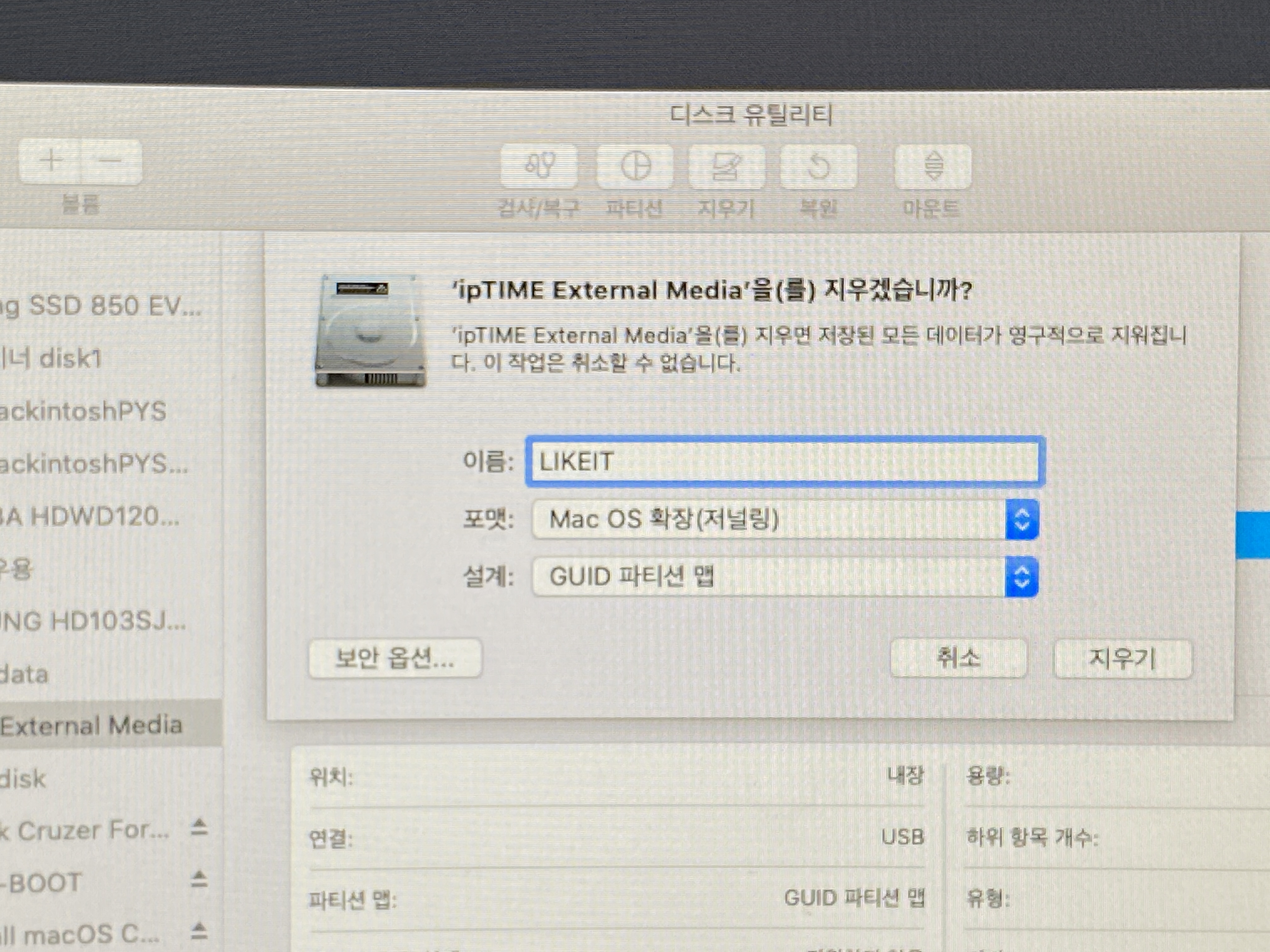Image resolution: width=1270 pixels, height=952 pixels.
Task: Eject the BOOT volume in sidebar
Action: 199,879
